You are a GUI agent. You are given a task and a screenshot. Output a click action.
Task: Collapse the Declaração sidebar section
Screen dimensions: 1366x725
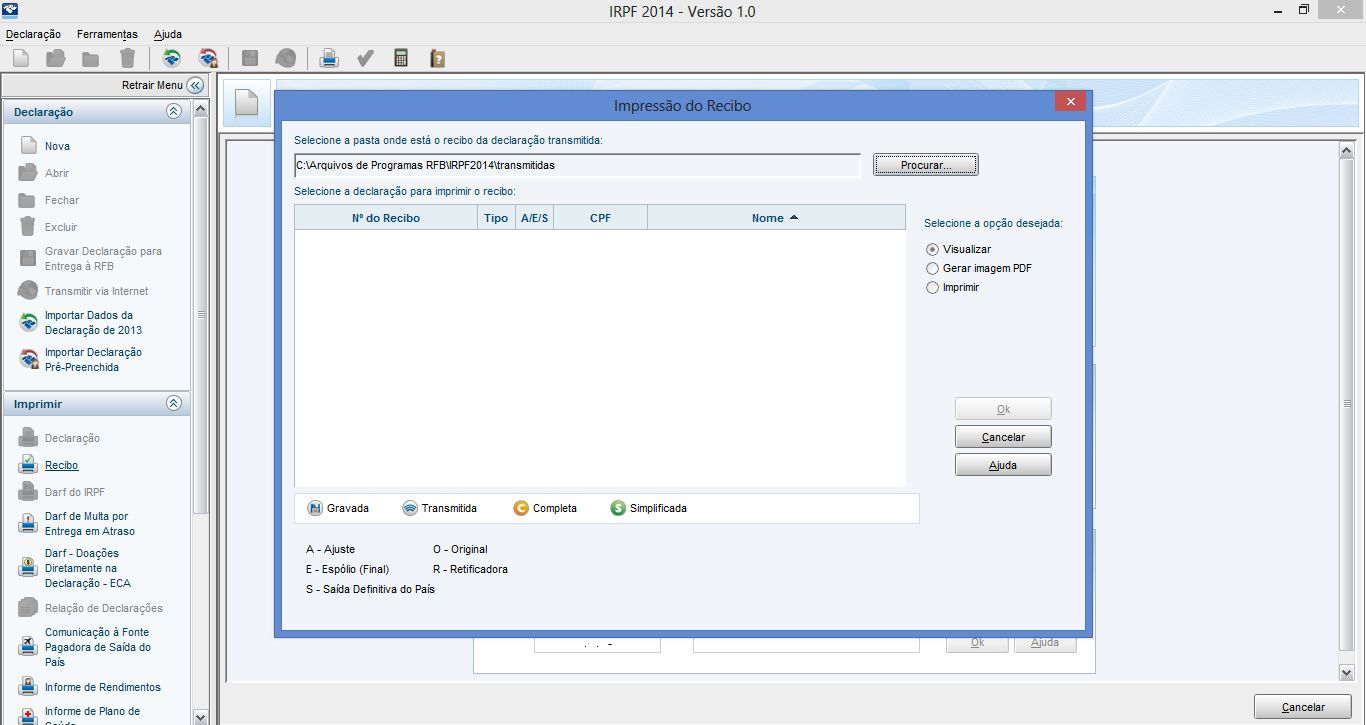click(174, 112)
